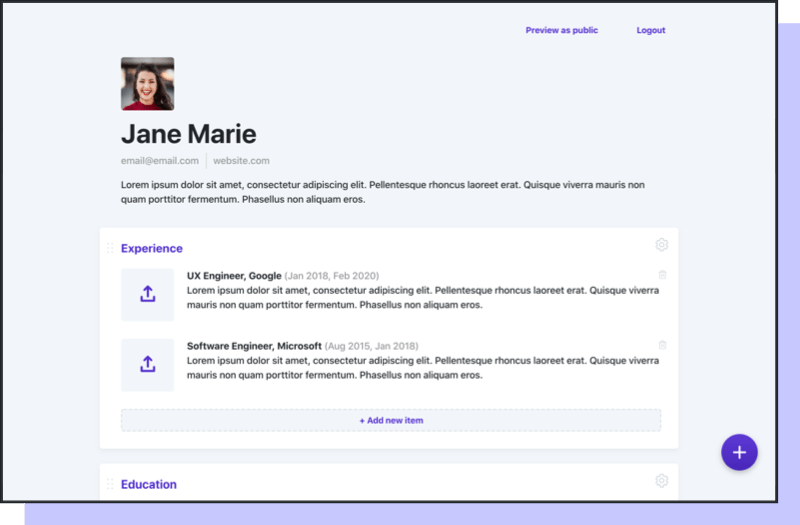
Task: Upload a logo for the Google job
Action: pyautogui.click(x=147, y=295)
